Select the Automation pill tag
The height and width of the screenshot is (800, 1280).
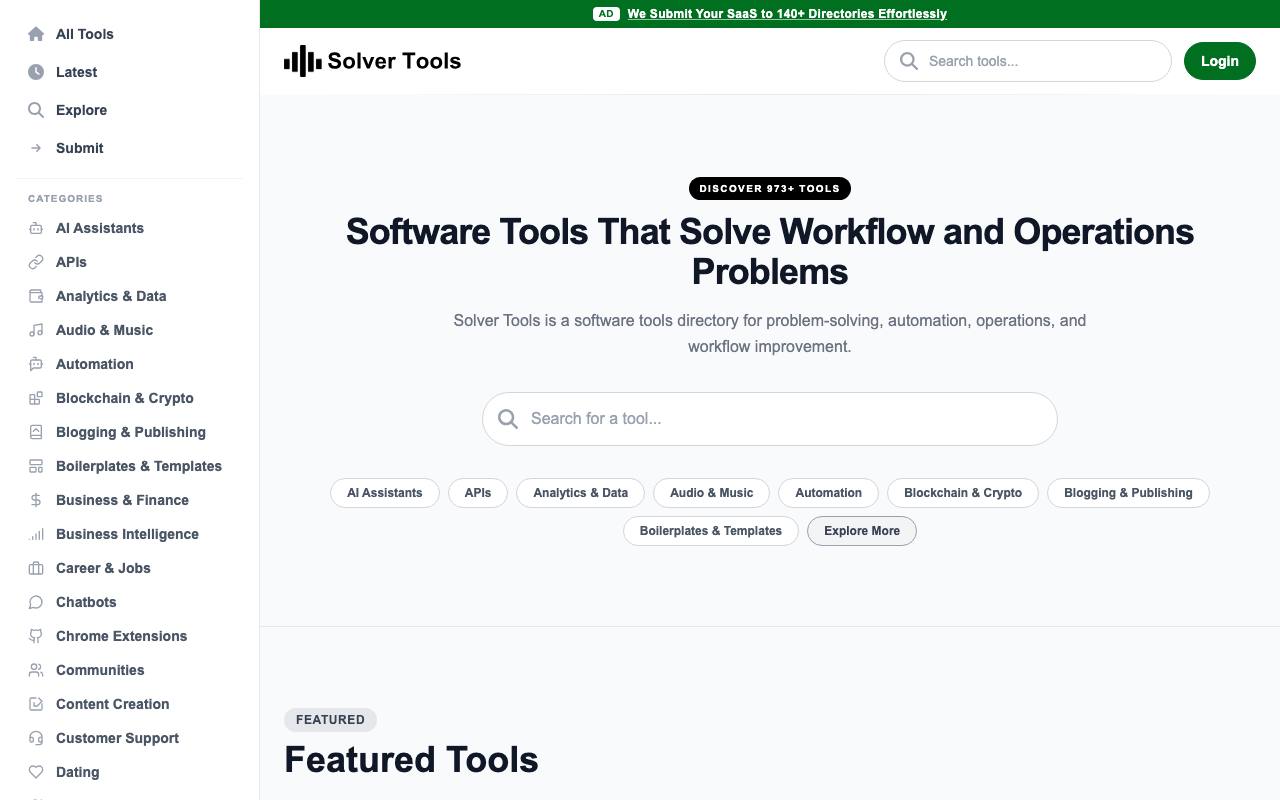[x=828, y=493]
